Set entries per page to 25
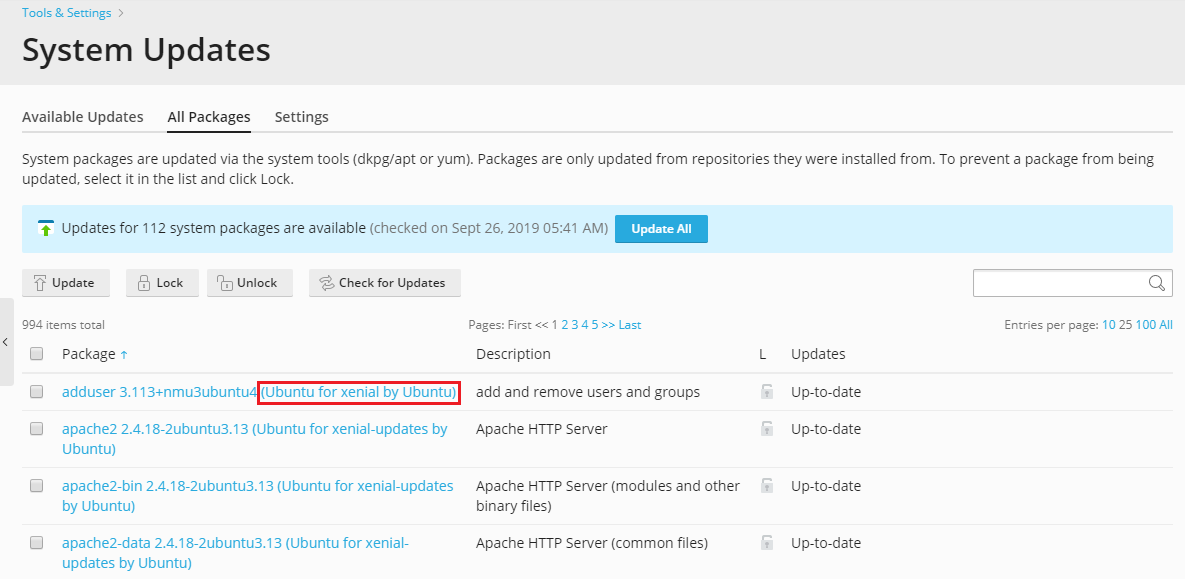Screen dimensions: 1185x579 tap(1124, 325)
